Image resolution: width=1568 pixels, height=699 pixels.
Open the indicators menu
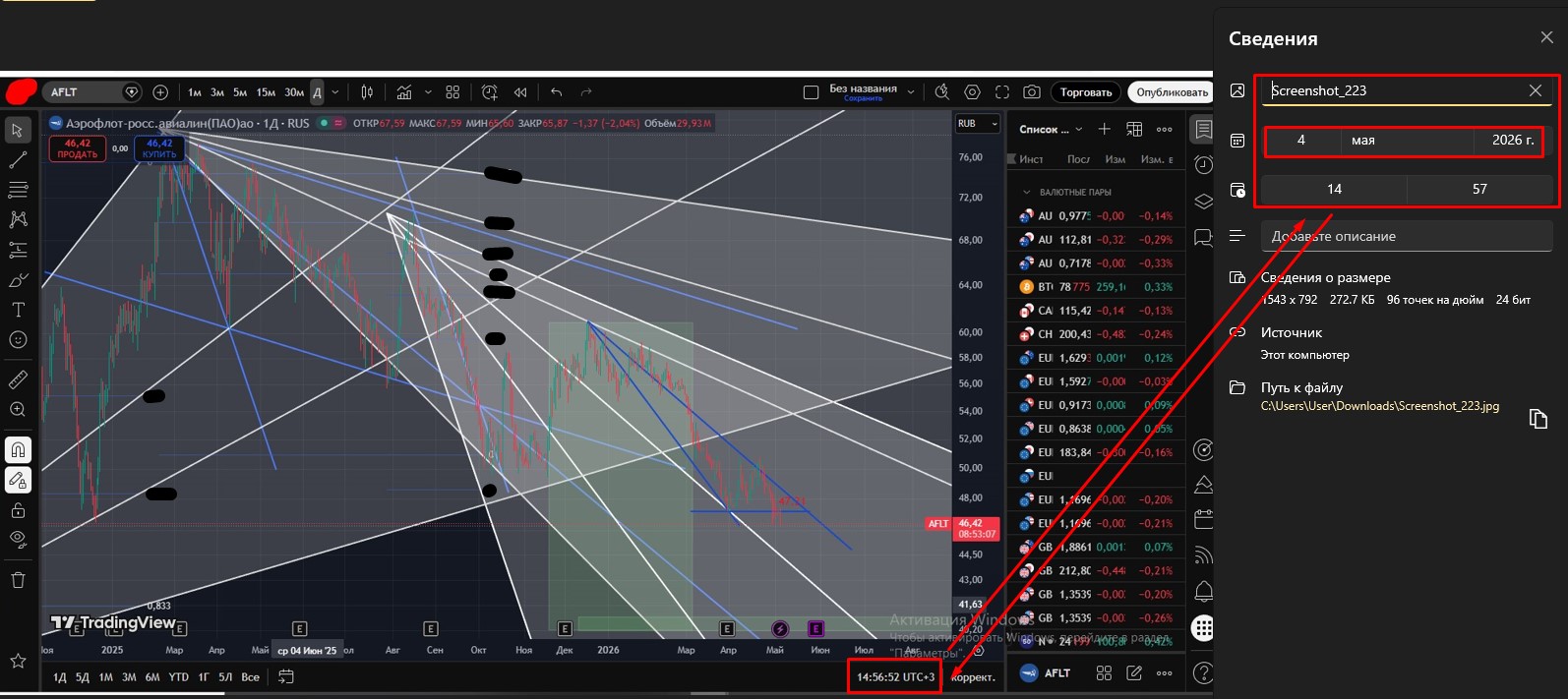pos(404,92)
